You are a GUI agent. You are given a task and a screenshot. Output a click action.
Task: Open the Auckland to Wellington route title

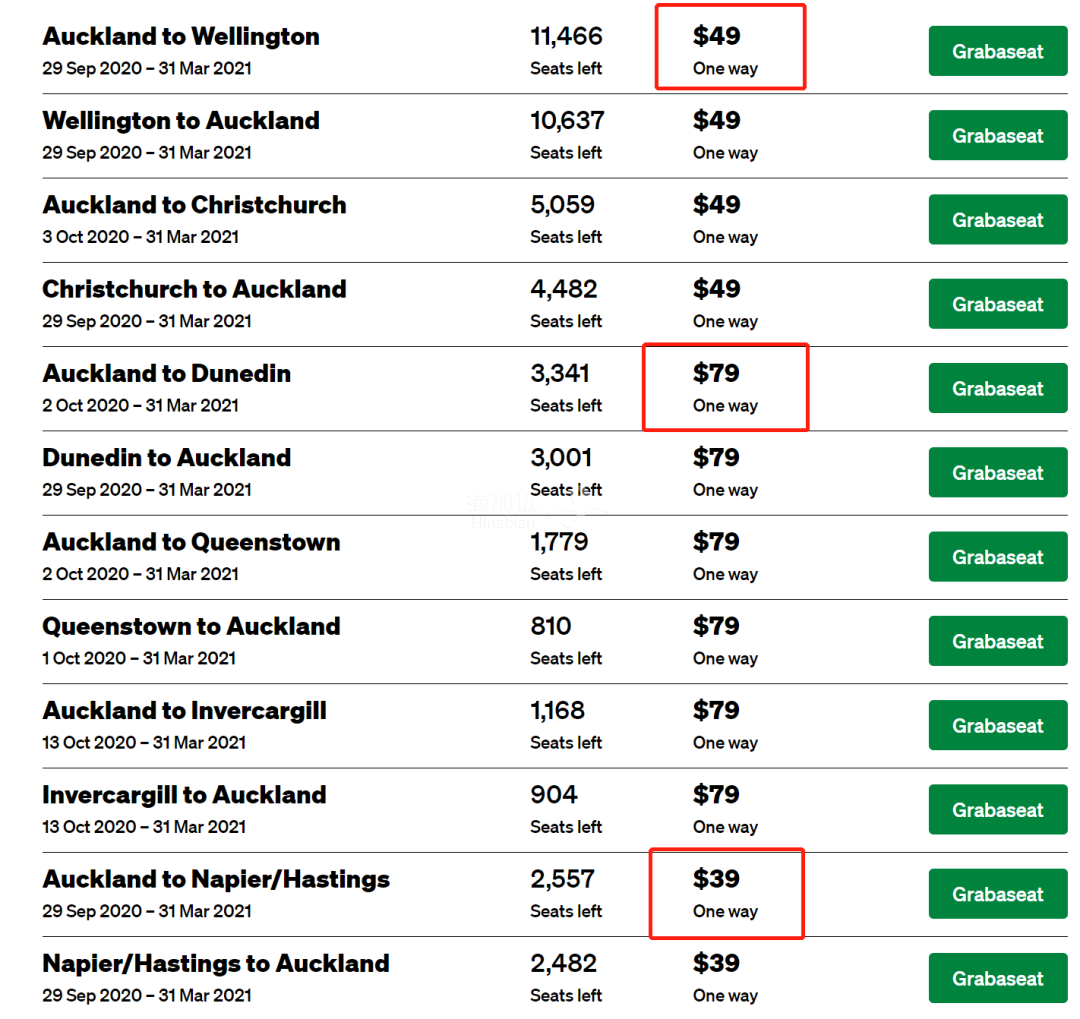(x=181, y=37)
